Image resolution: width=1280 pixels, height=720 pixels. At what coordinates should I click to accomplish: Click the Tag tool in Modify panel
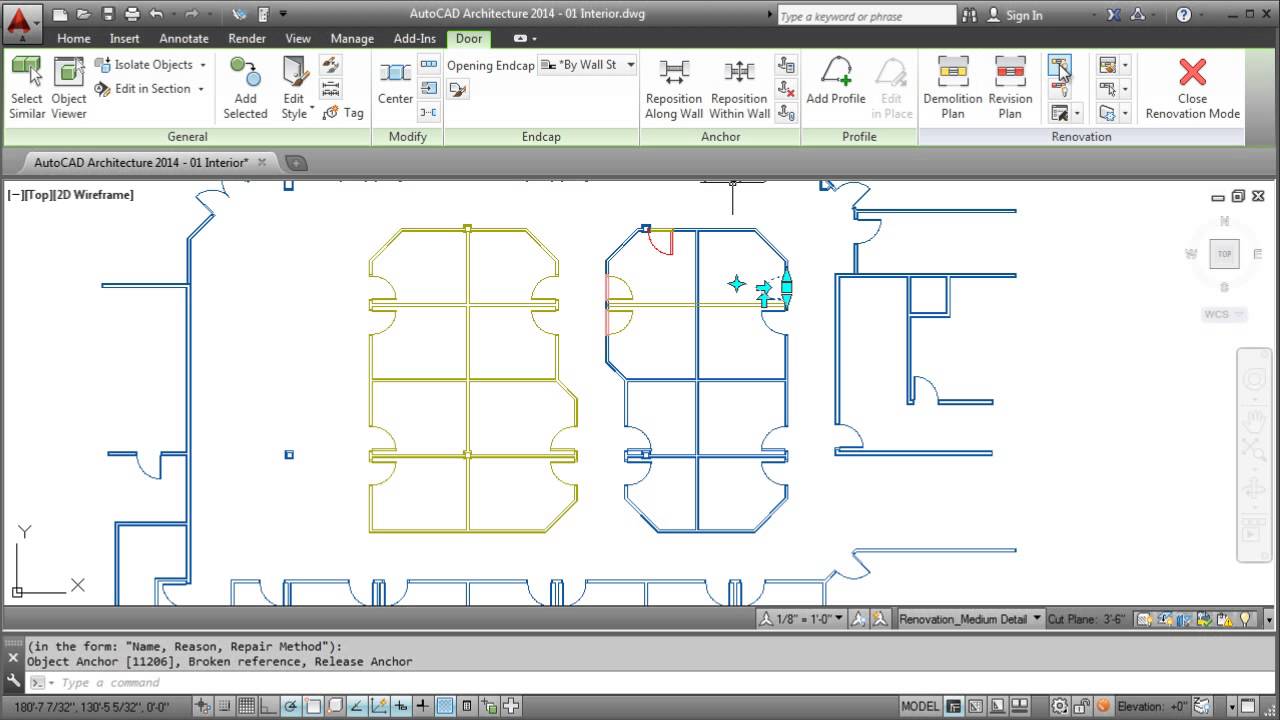(x=344, y=113)
